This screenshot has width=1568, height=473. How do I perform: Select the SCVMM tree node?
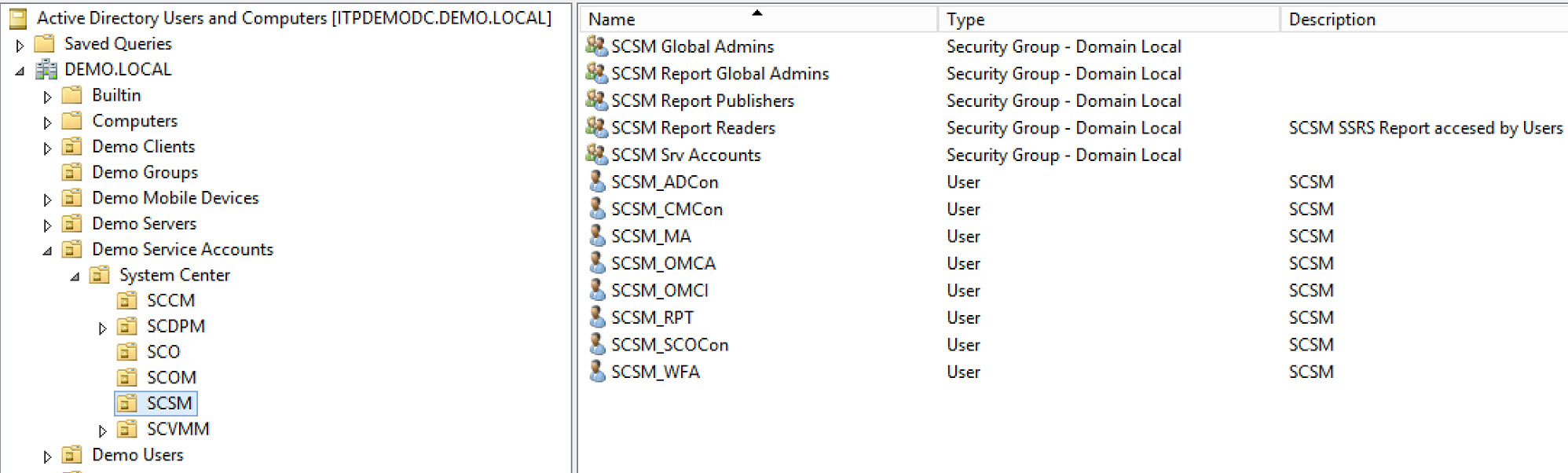178,430
